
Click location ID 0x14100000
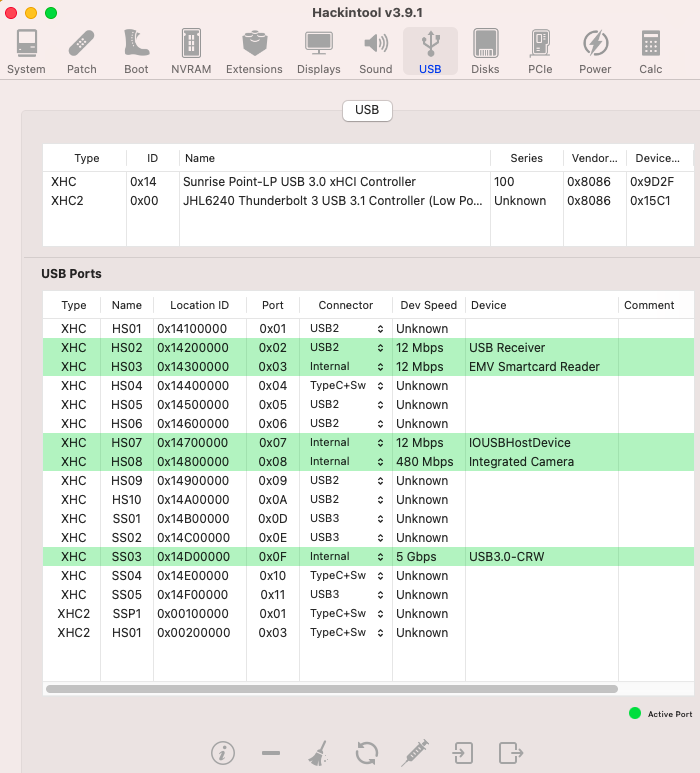(x=192, y=329)
